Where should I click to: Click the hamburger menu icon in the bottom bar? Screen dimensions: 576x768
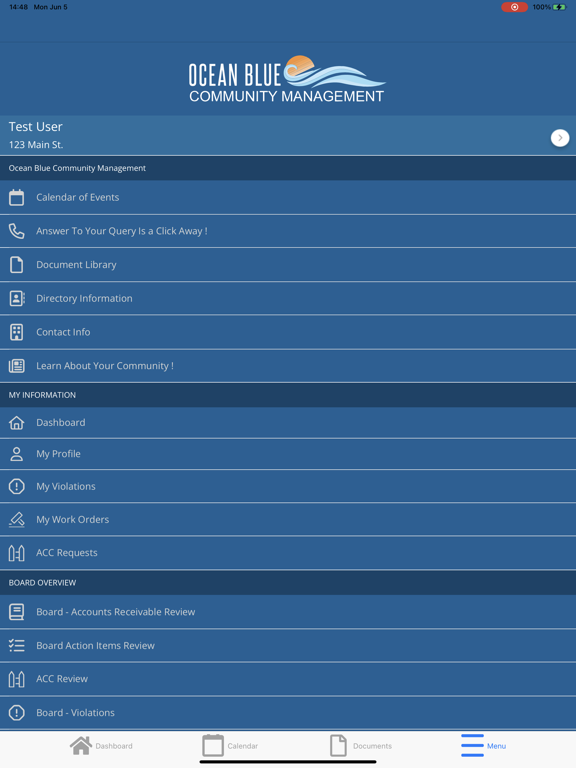pos(472,745)
